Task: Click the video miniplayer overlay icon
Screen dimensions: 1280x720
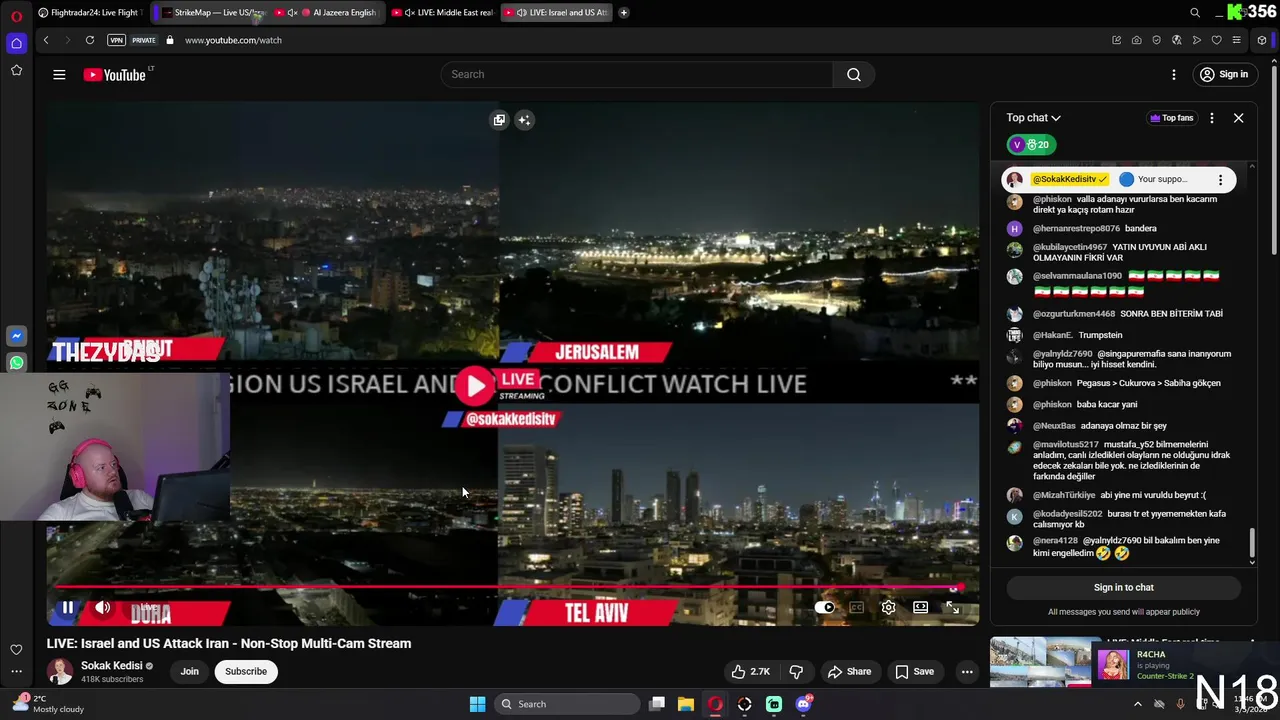Action: point(499,120)
